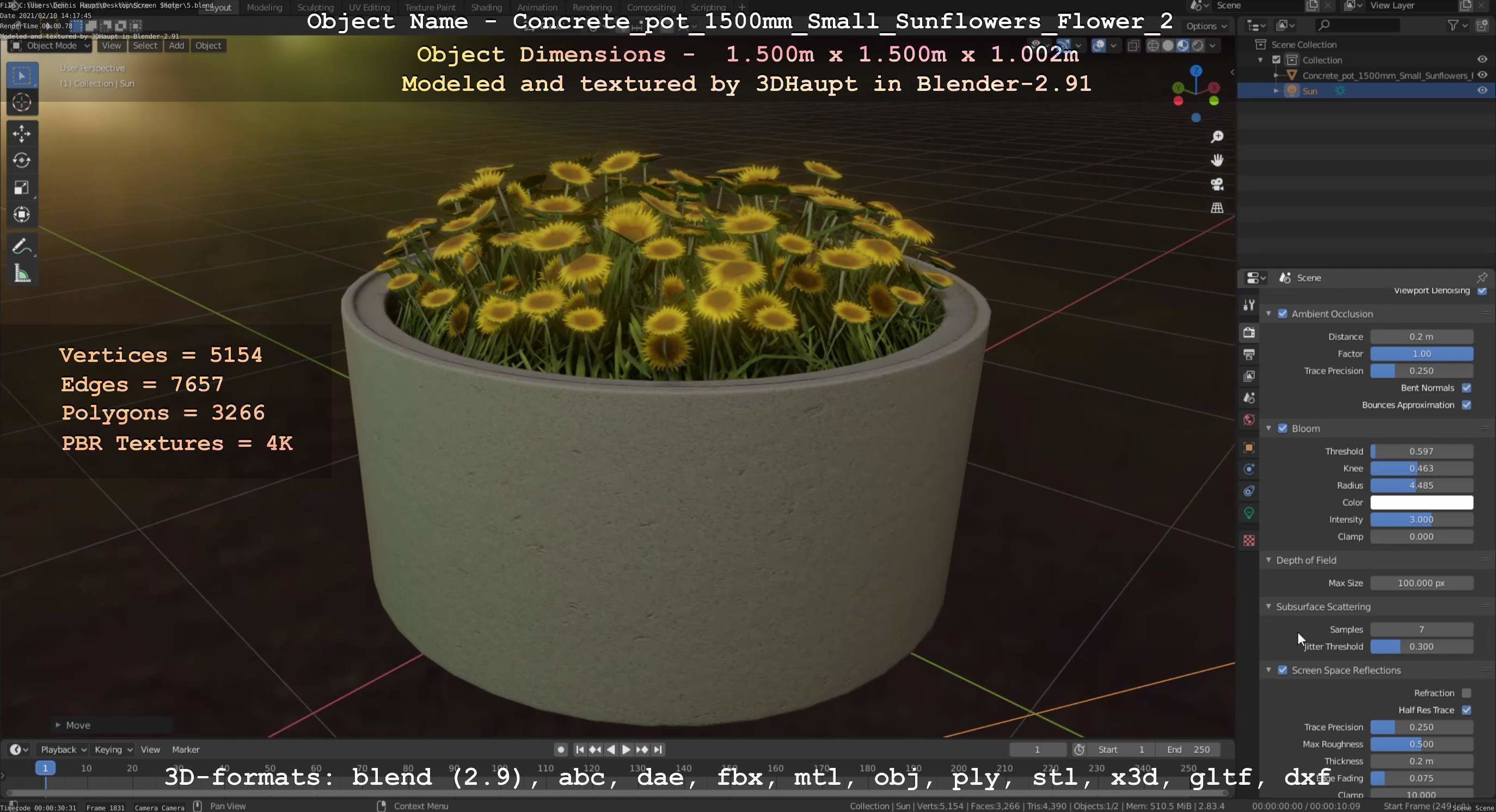Screen dimensions: 1496x812
Task: Disable Bent Normals checkbox
Action: 1467,387
